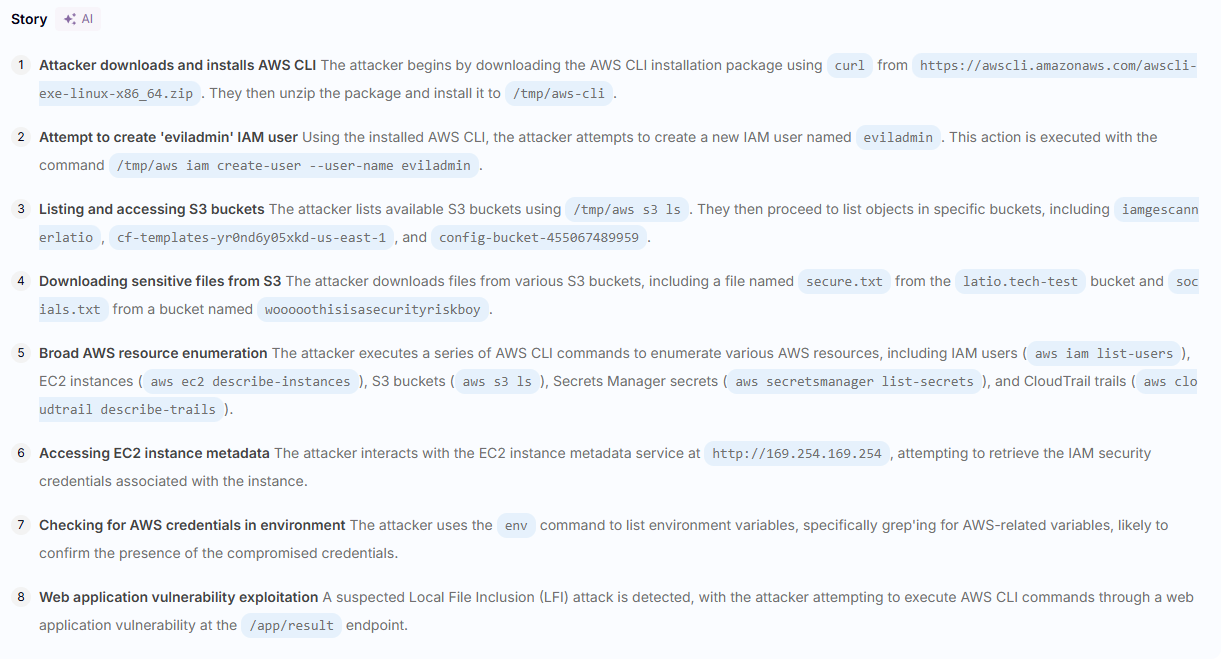The height and width of the screenshot is (660, 1228).
Task: Click the Broad AWS resource enumeration title
Action: pos(153,353)
